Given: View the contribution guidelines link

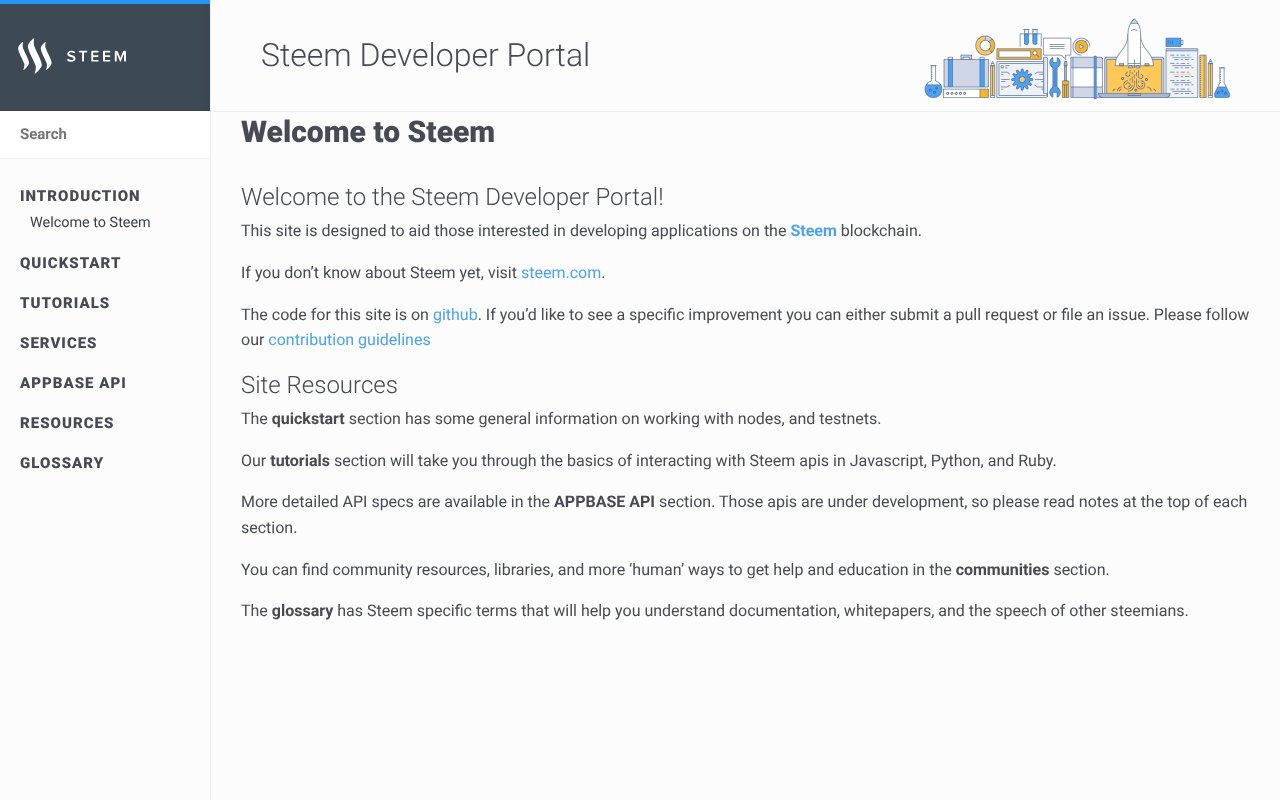Looking at the screenshot, I should [349, 339].
